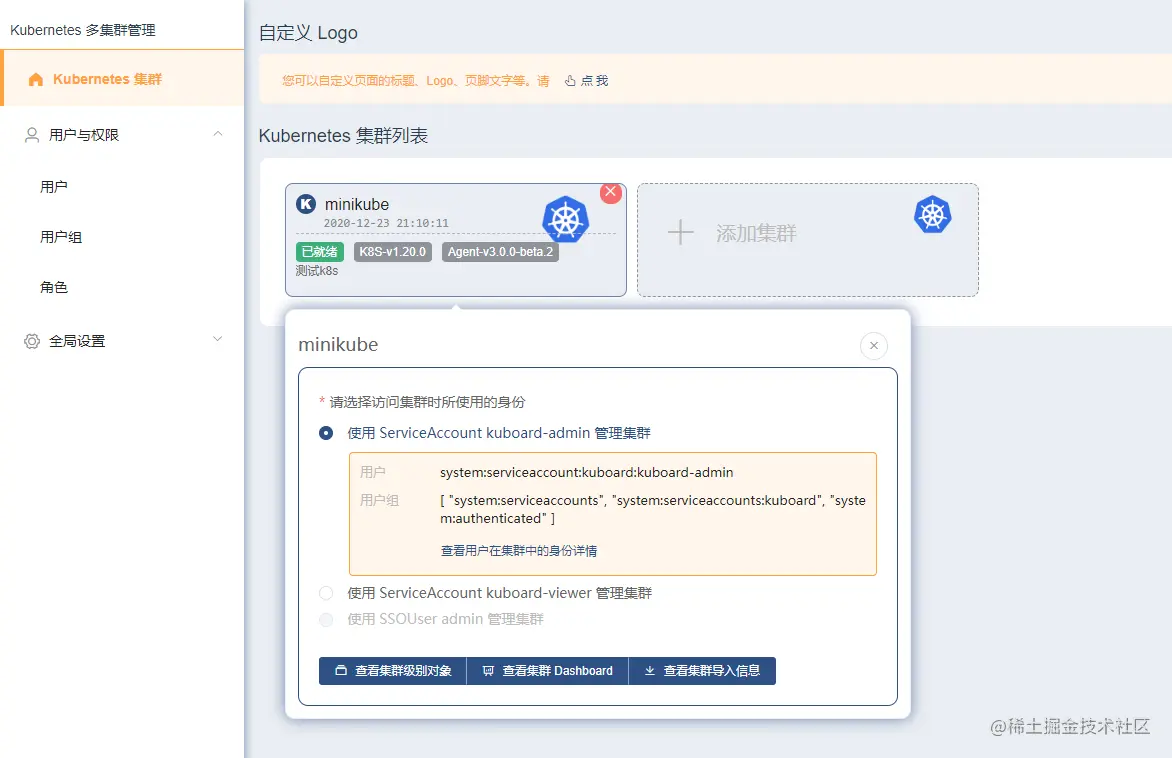This screenshot has width=1172, height=758.
Task: Click the Kubernetes 多集群管理 header title
Action: click(x=83, y=30)
